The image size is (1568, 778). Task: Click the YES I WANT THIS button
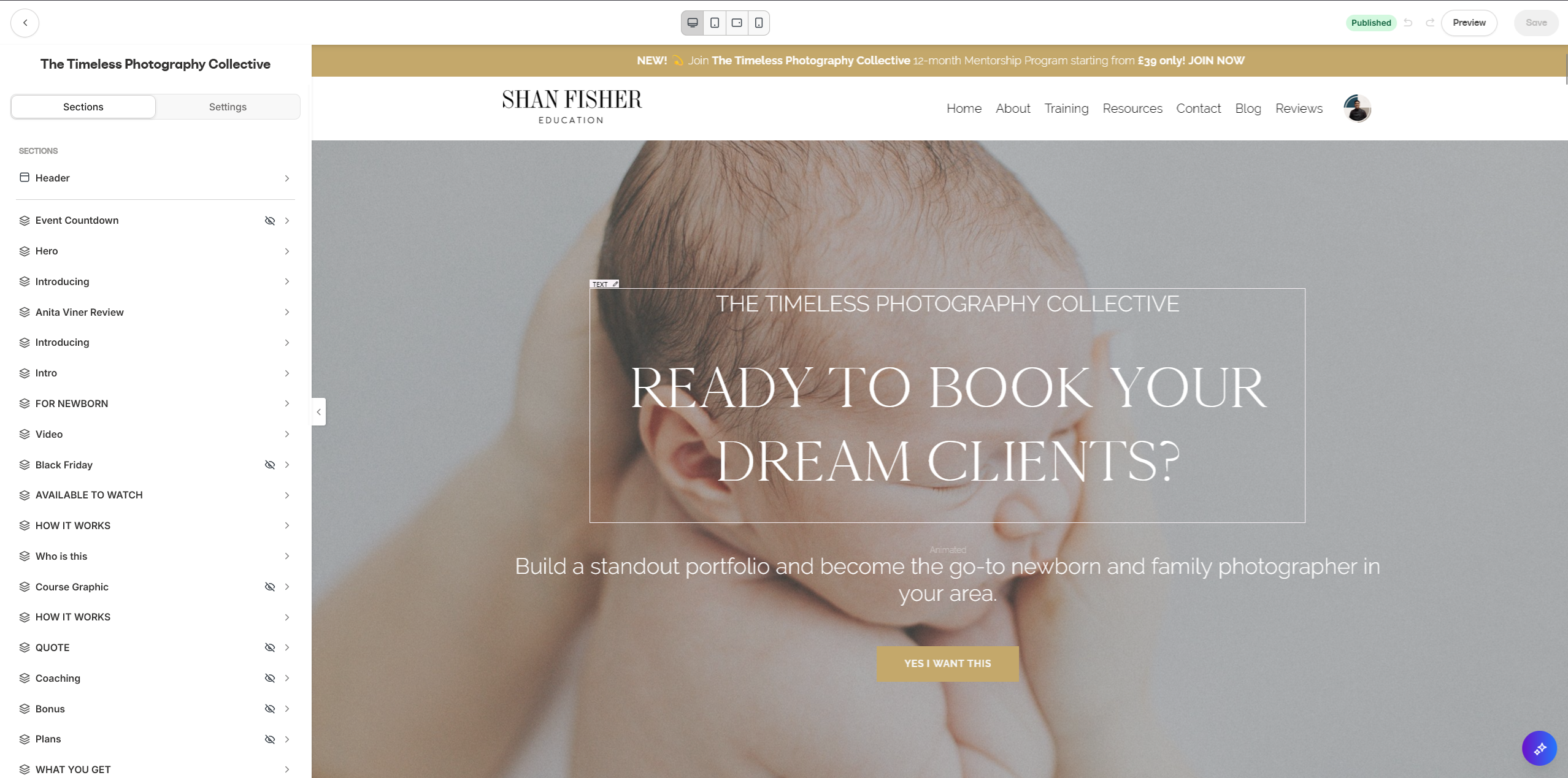(x=947, y=663)
